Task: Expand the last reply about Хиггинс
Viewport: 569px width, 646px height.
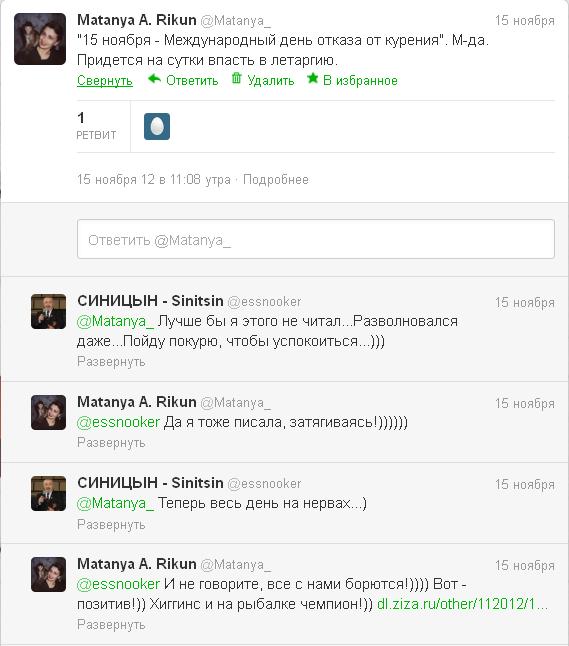Action: (x=111, y=625)
